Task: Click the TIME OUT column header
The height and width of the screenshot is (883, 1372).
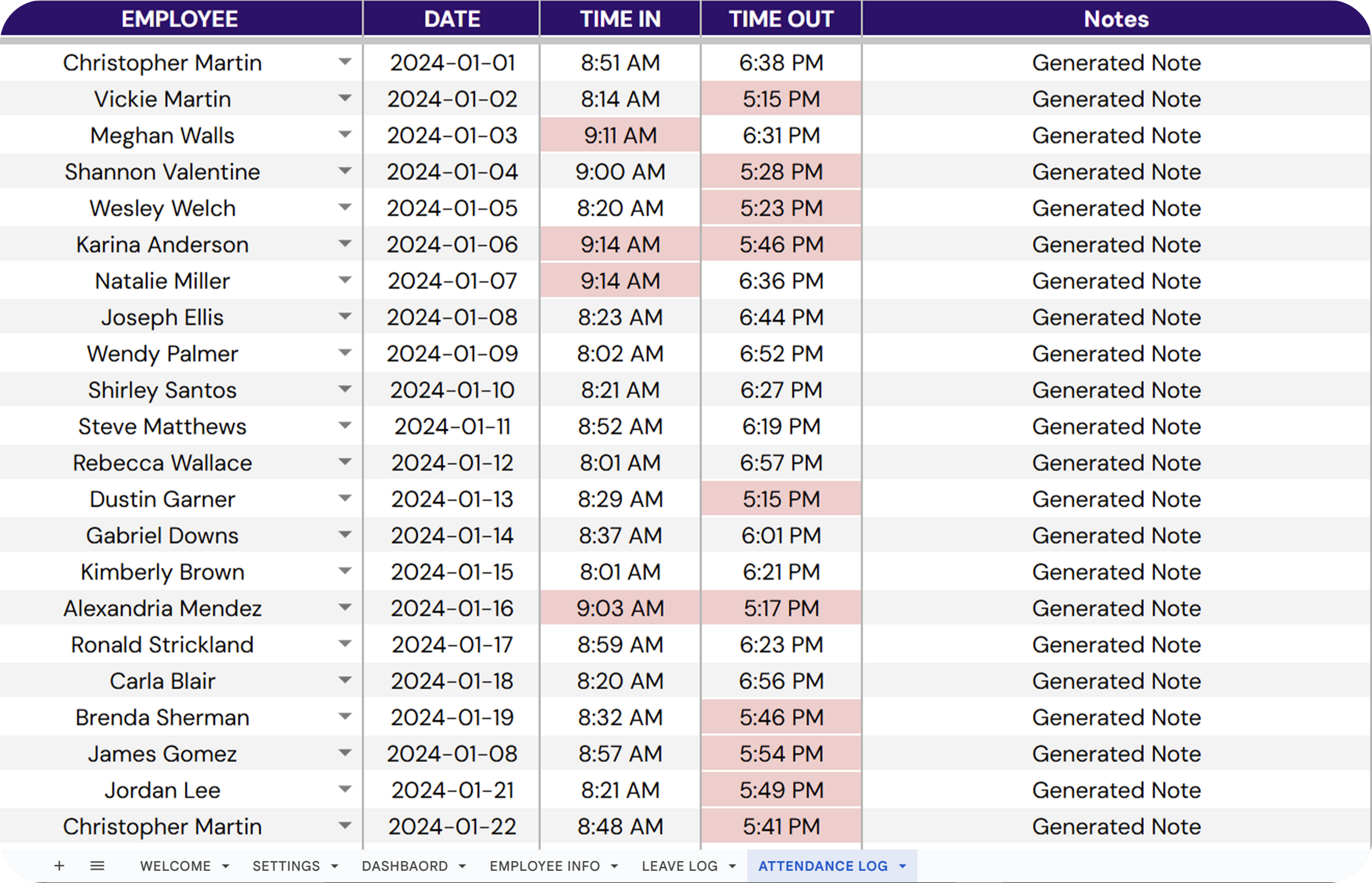Action: pyautogui.click(x=780, y=19)
